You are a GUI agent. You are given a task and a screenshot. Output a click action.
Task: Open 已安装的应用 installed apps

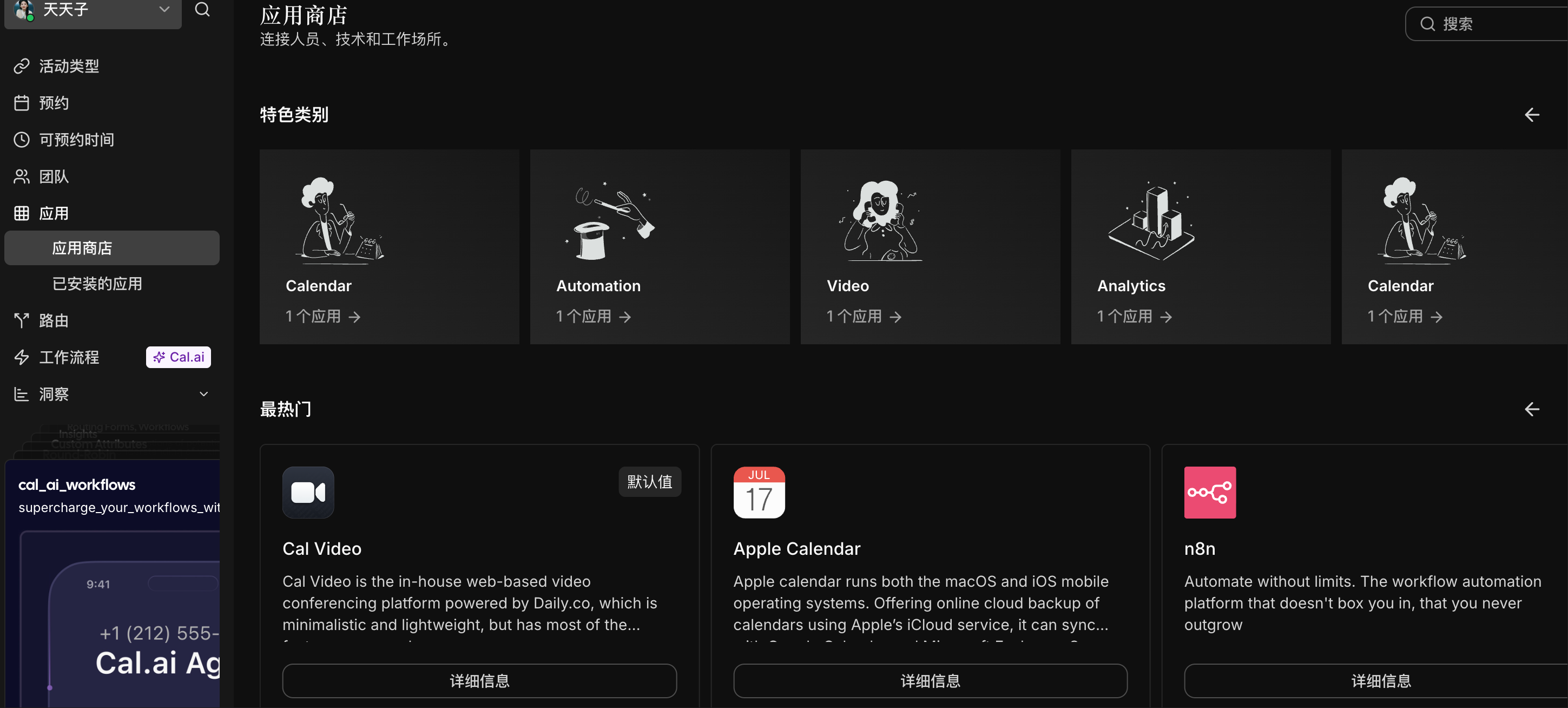pyautogui.click(x=97, y=284)
